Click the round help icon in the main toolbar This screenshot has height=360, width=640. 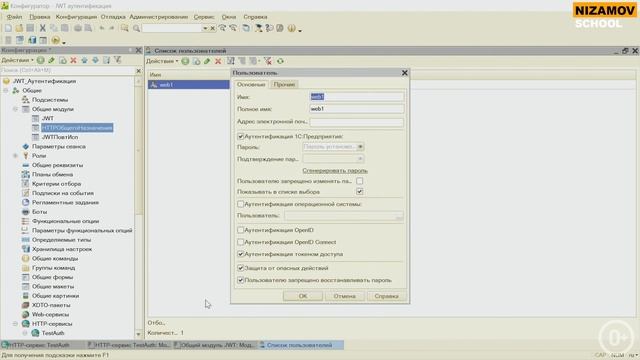tap(291, 28)
